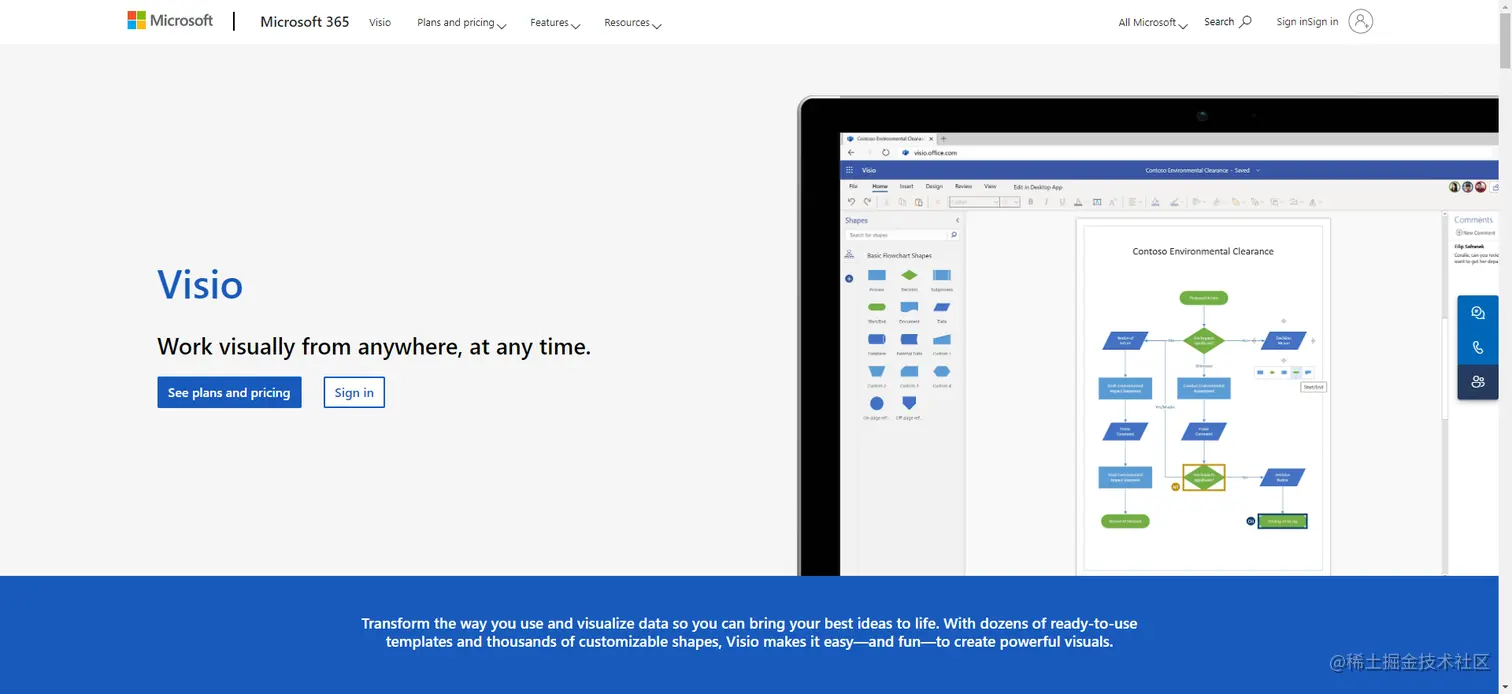Click the new tab plus in the laptop's browser
1512x694 pixels.
[943, 139]
